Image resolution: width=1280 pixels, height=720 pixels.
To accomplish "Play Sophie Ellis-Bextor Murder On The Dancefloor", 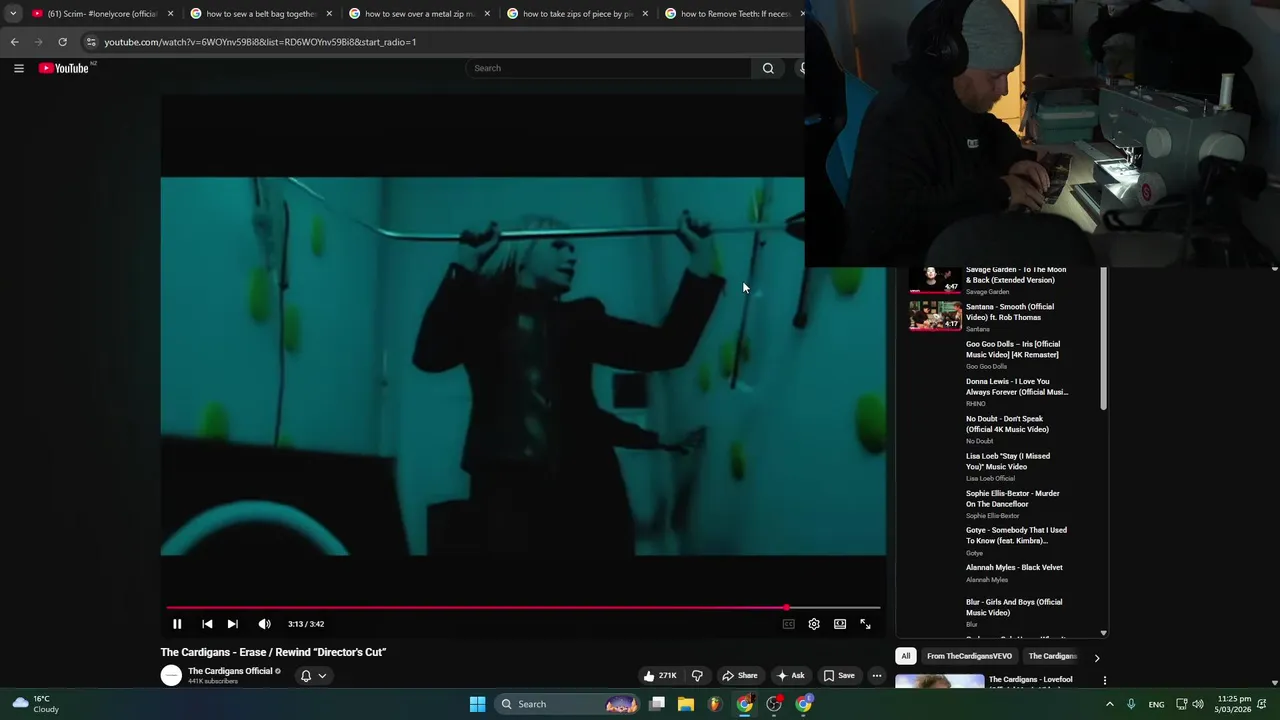I will (1012, 498).
